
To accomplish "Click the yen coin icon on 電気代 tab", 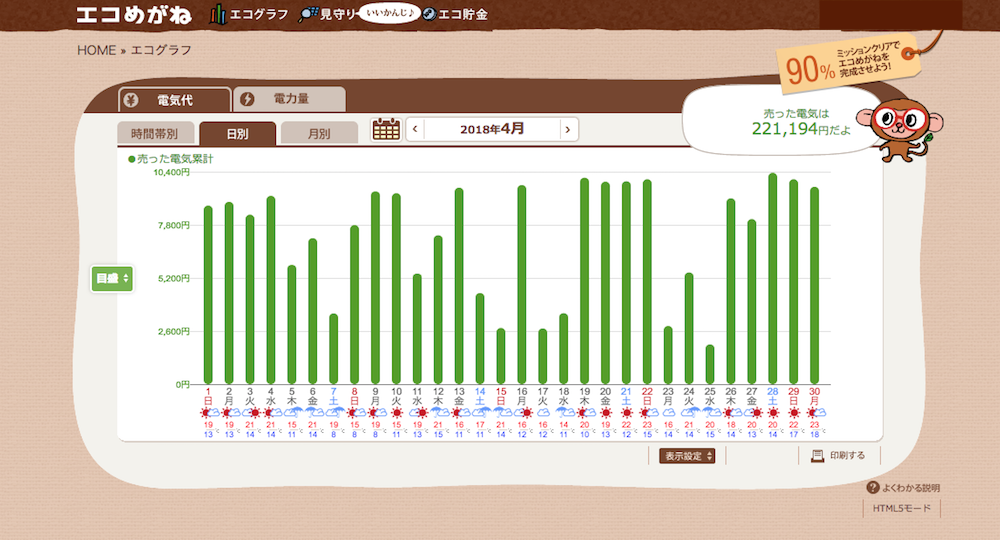I will pyautogui.click(x=131, y=100).
